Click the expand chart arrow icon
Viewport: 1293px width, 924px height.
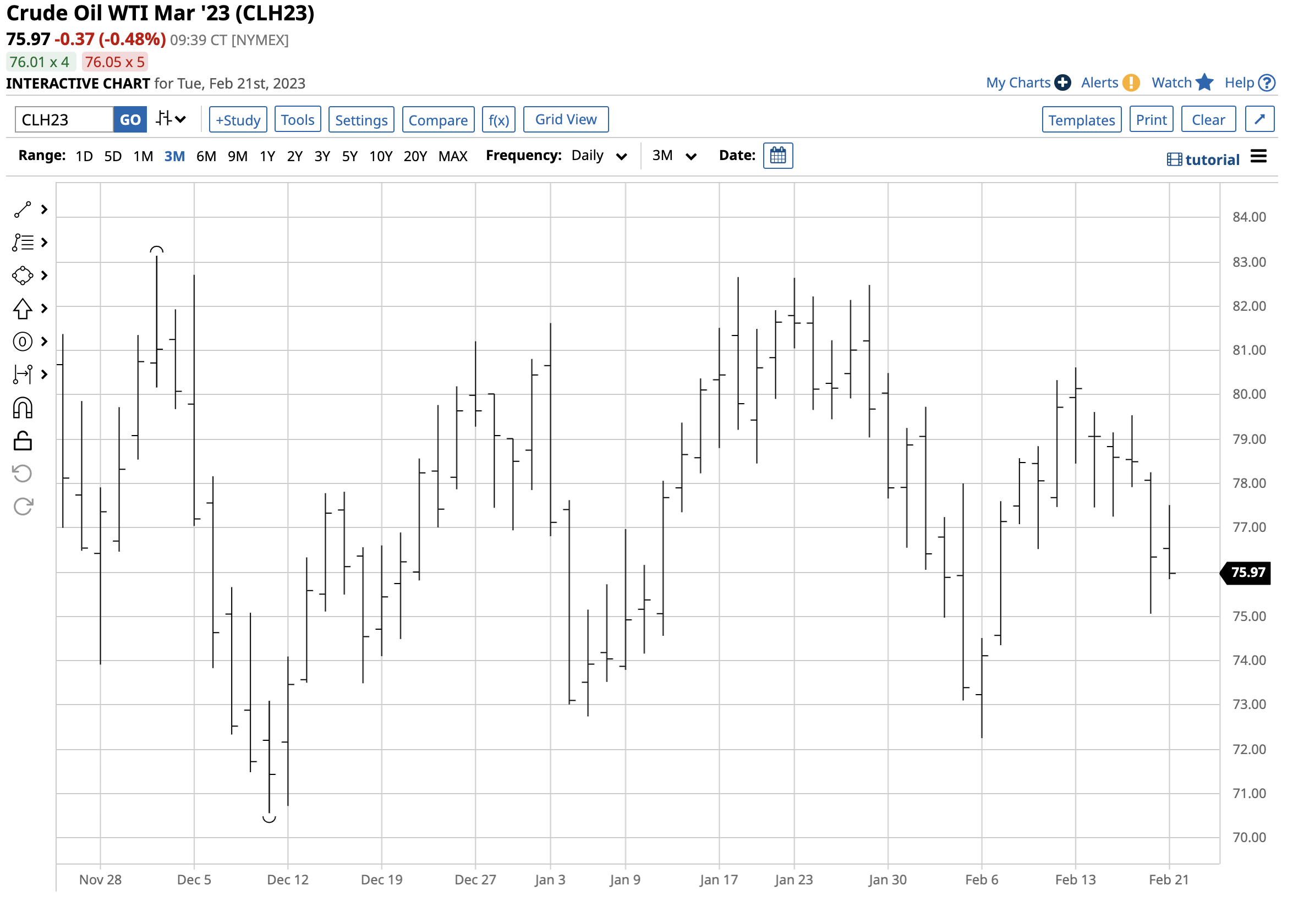point(1259,120)
